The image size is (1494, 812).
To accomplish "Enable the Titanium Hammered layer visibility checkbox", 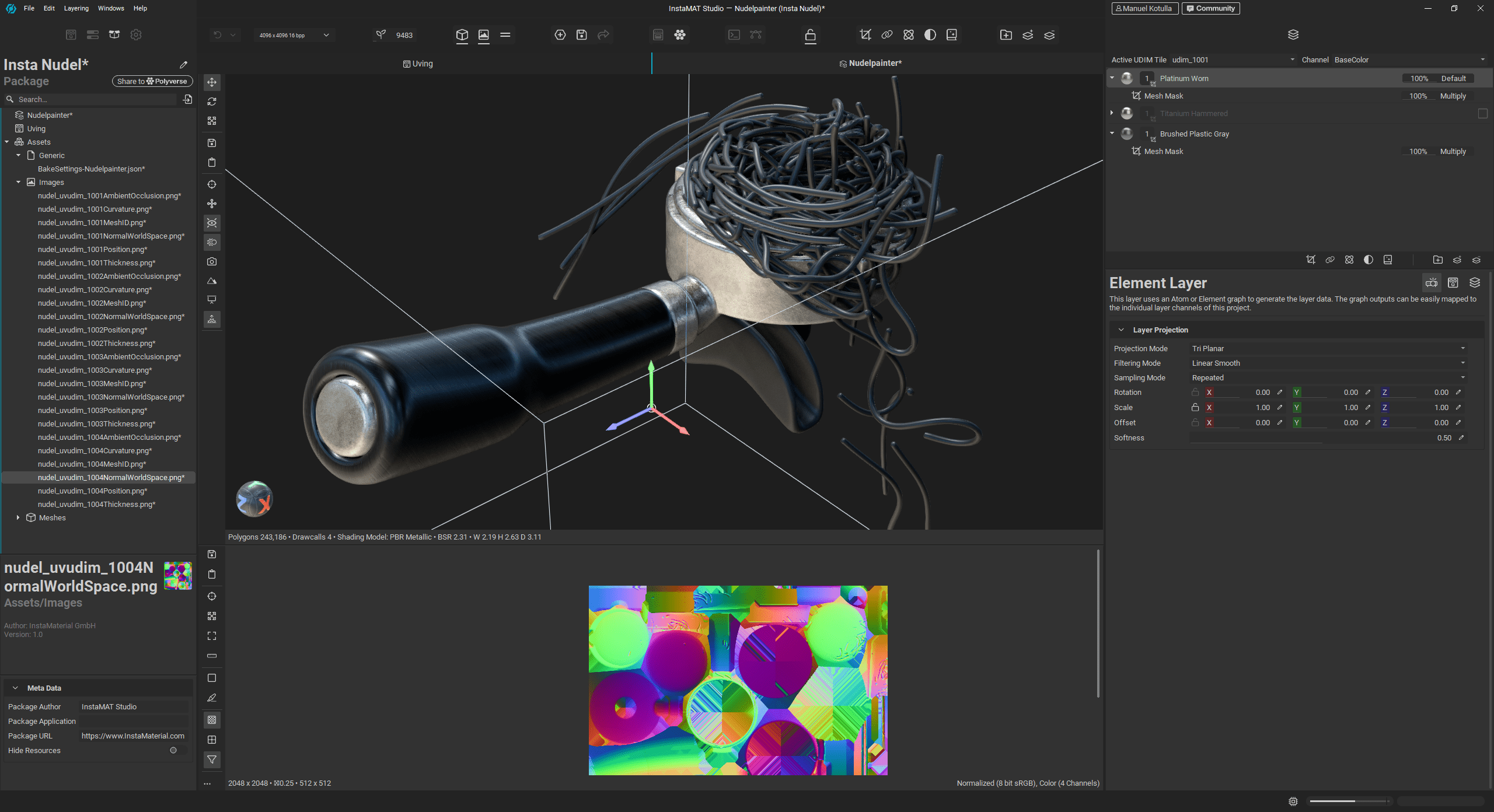I will coord(1482,114).
